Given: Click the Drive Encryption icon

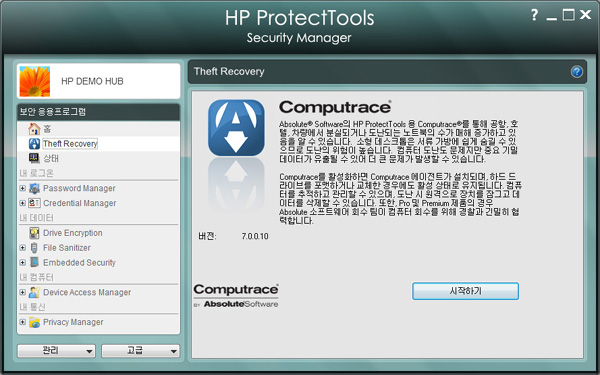Looking at the screenshot, I should (x=34, y=233).
